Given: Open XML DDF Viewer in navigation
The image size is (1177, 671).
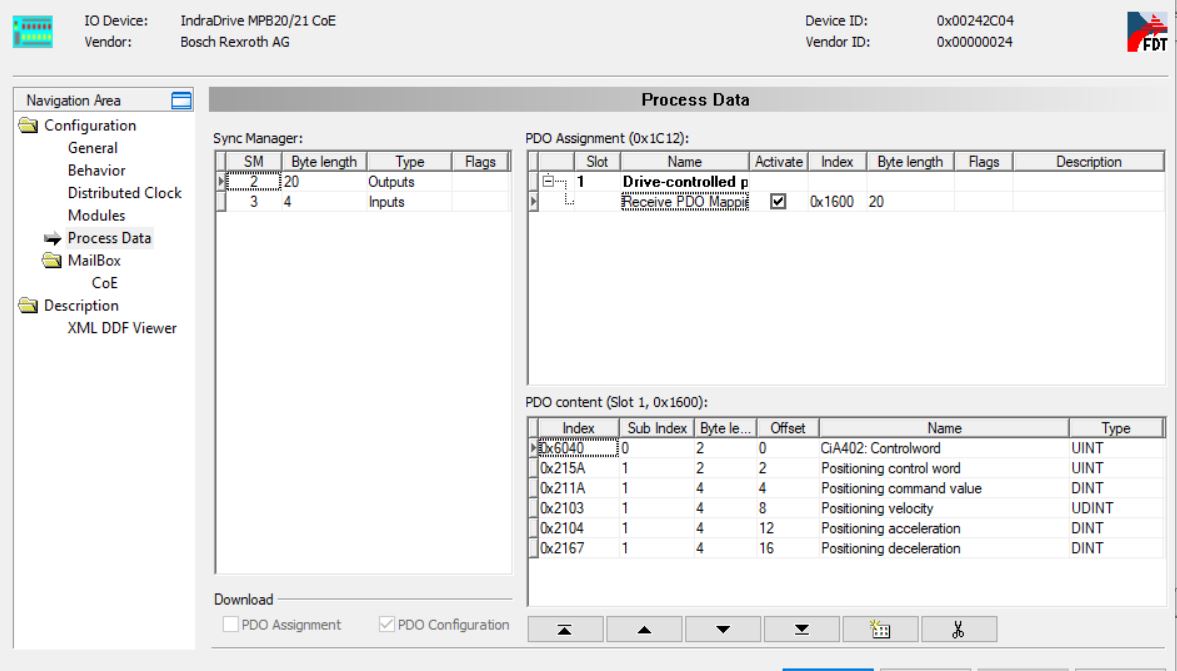Looking at the screenshot, I should pos(121,329).
